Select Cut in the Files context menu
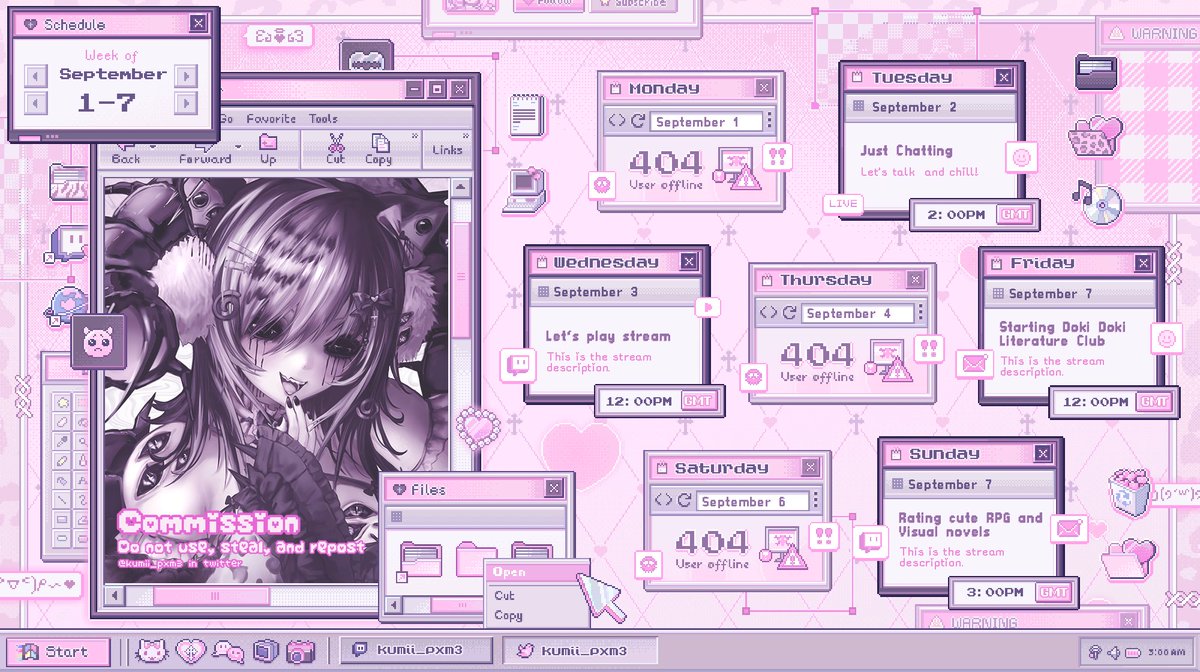 pos(505,595)
